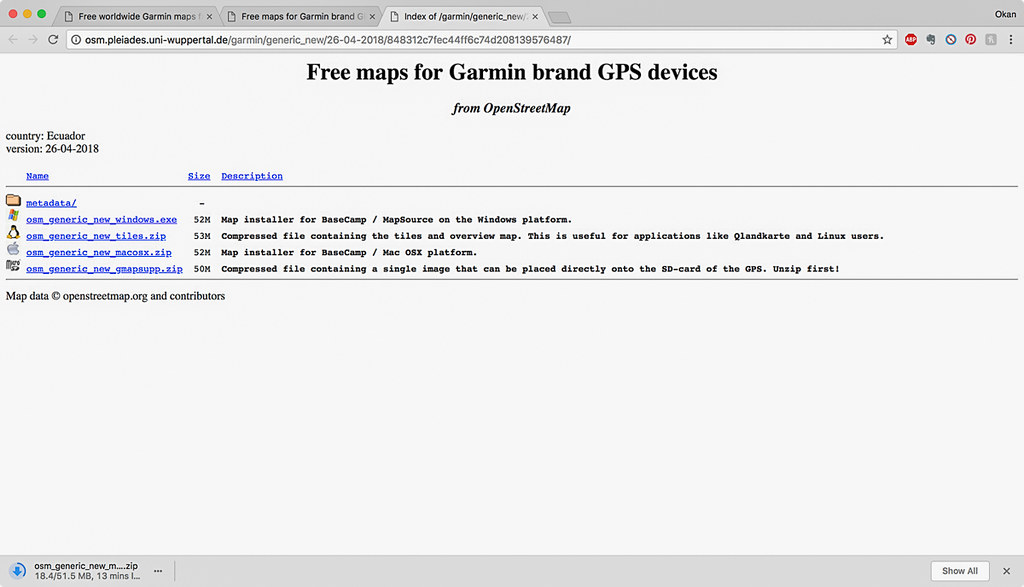Open download item options ellipsis menu
The image size is (1024, 587).
tap(158, 571)
